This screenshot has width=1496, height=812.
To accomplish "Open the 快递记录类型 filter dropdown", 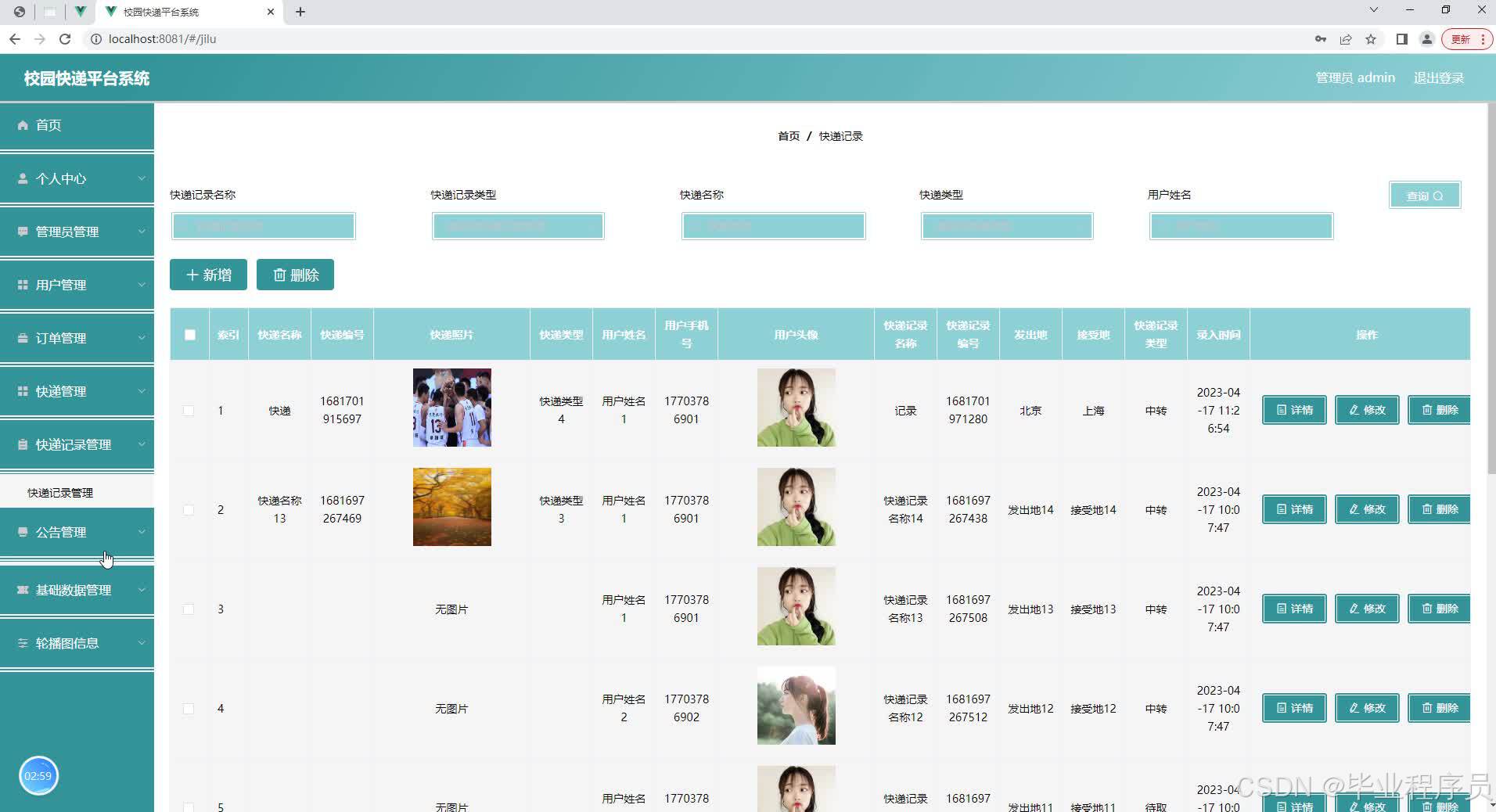I will coord(518,226).
